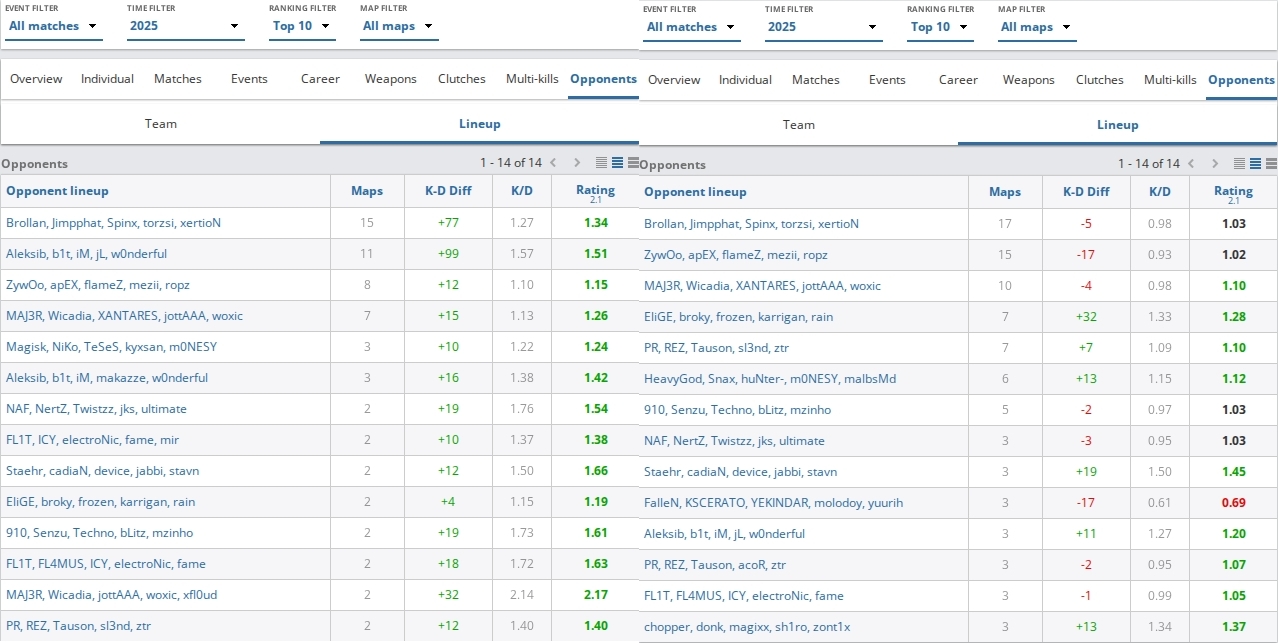The image size is (1278, 643).
Task: Open Map Filter All maps dropdown, left panel
Action: [x=399, y=27]
